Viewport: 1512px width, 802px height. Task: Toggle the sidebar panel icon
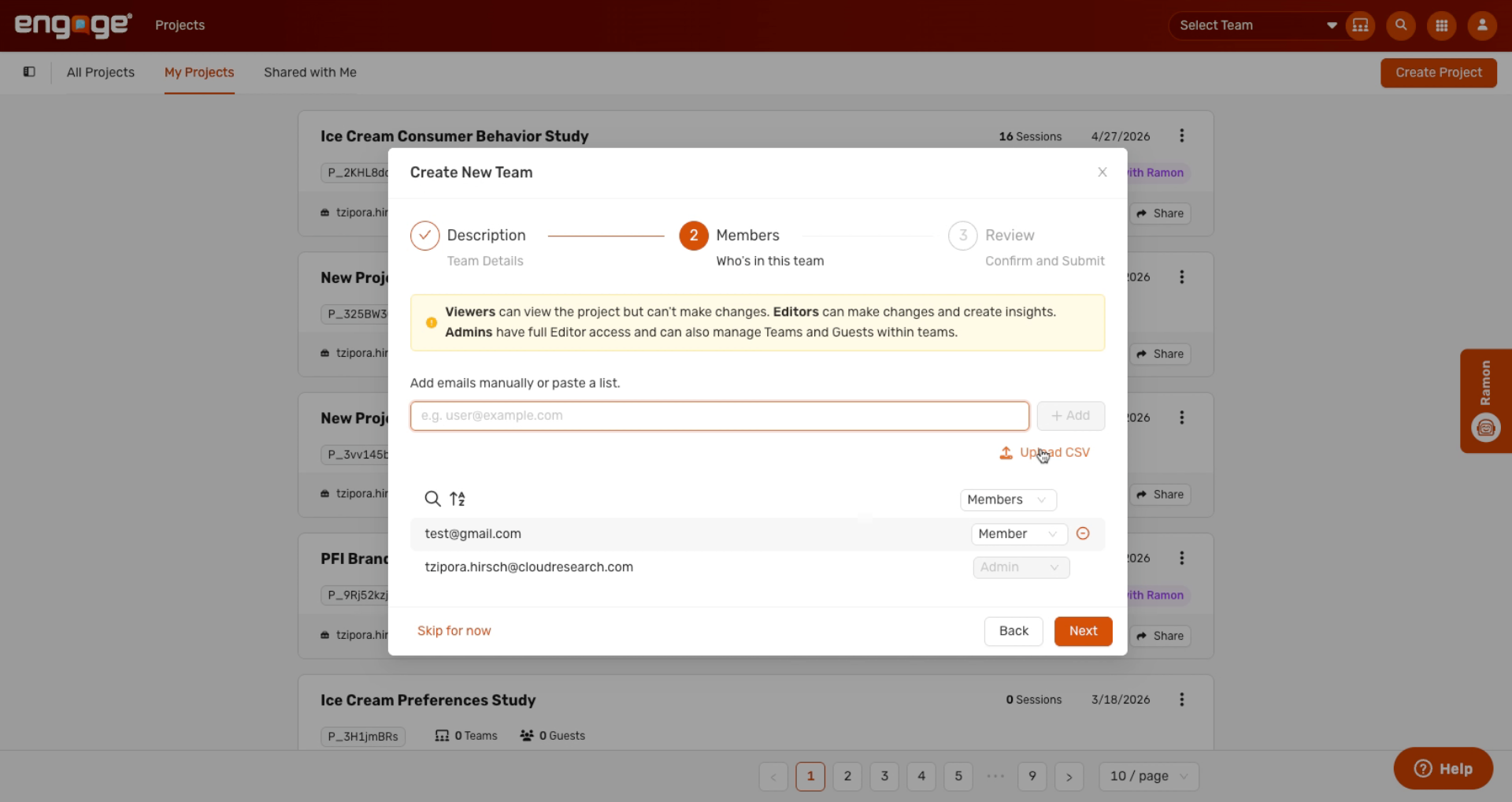pos(29,72)
